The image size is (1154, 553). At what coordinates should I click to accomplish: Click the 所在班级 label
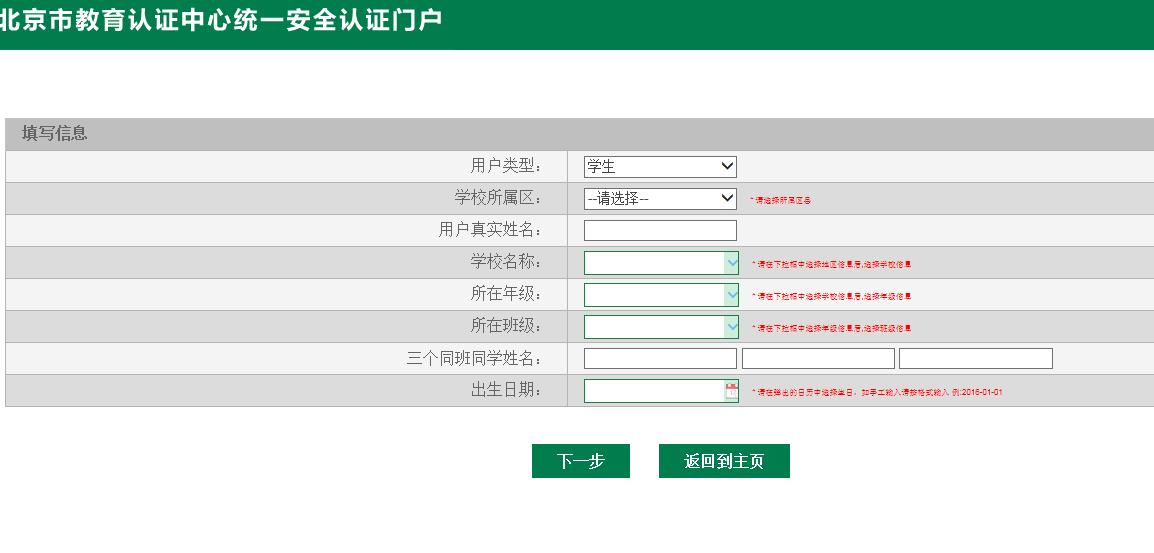pyautogui.click(x=506, y=326)
